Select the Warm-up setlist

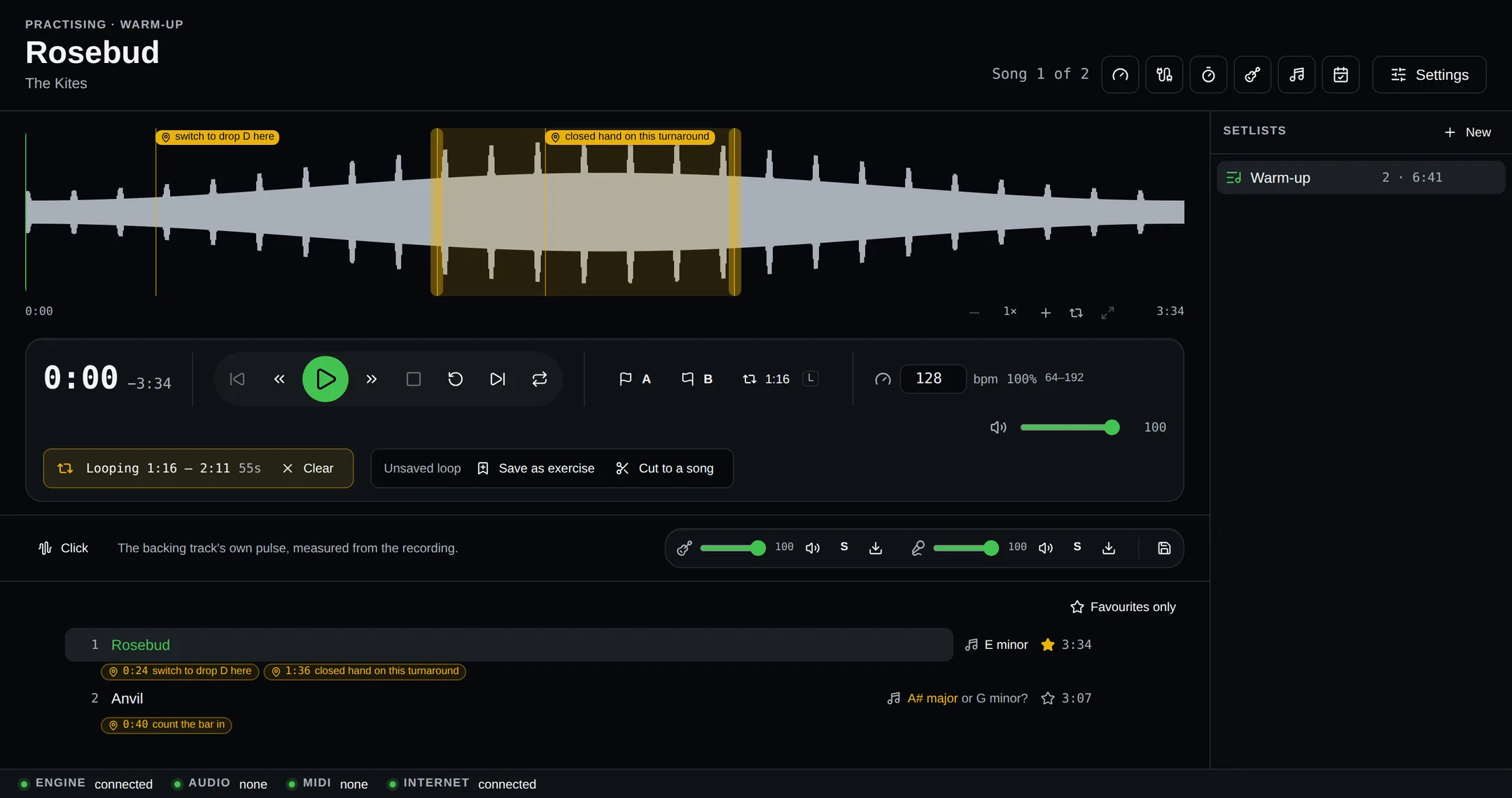[x=1361, y=178]
